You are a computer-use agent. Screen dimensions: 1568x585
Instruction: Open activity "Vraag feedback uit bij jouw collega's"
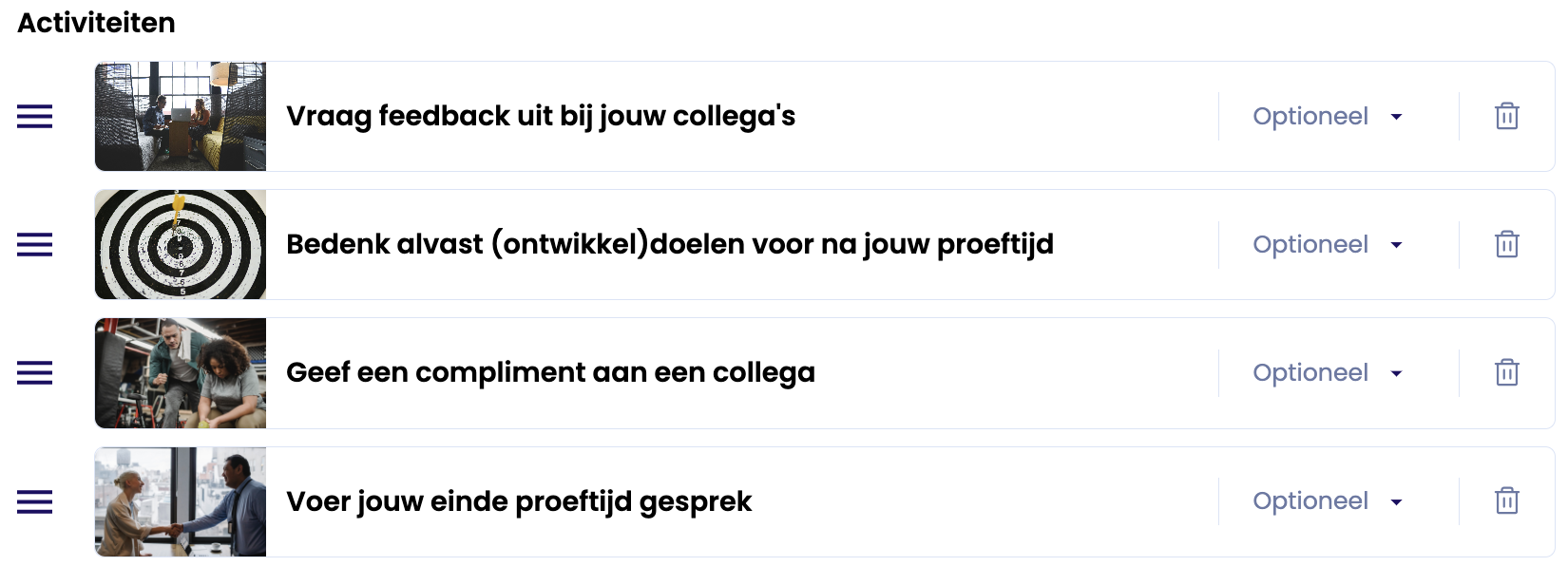pyautogui.click(x=541, y=116)
